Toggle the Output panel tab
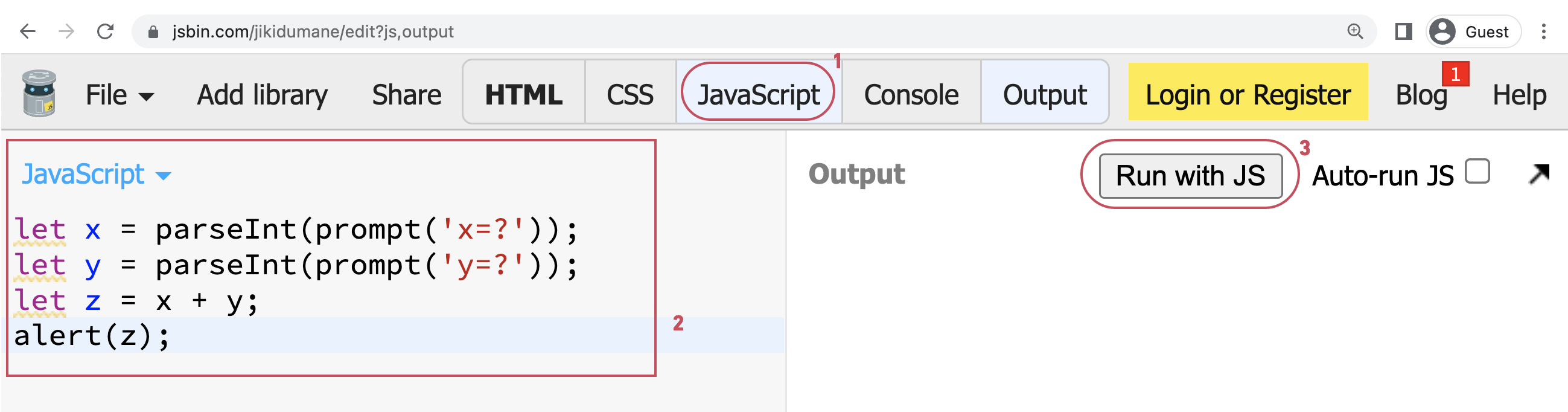Viewport: 1568px width, 412px height. 1045,94
